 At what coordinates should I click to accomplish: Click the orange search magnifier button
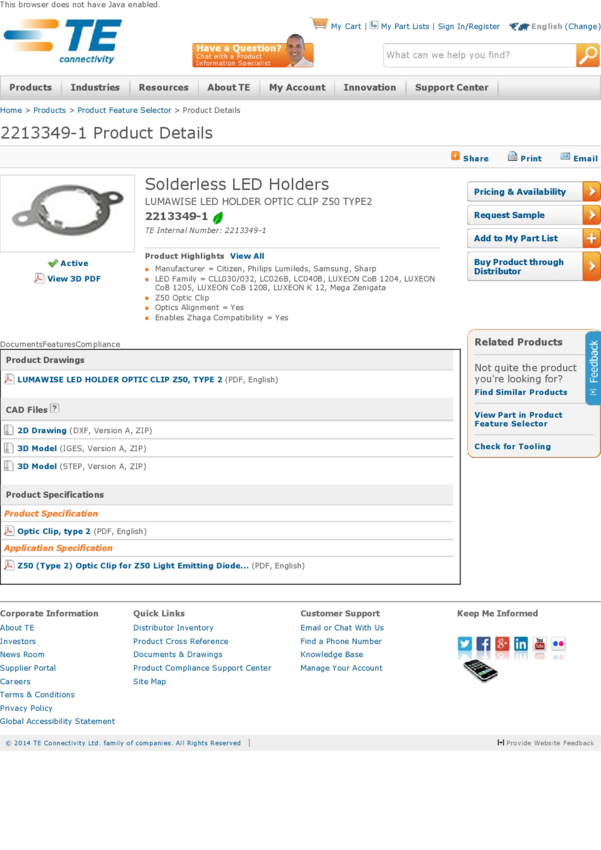click(x=588, y=55)
